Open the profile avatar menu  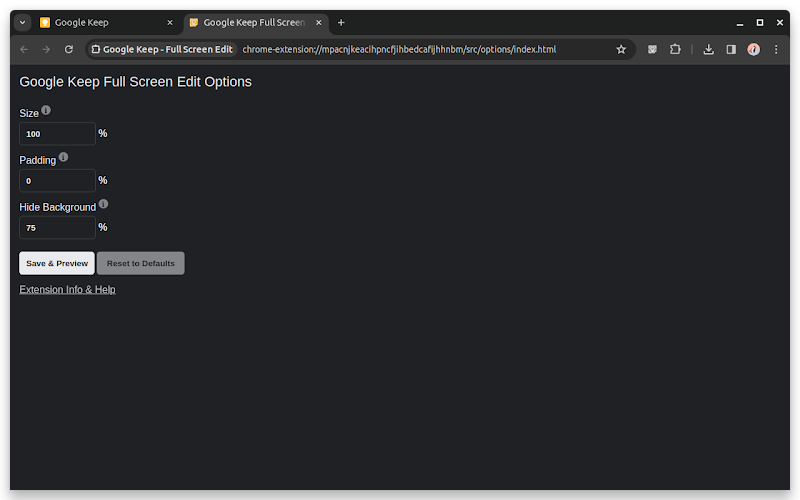pos(754,49)
